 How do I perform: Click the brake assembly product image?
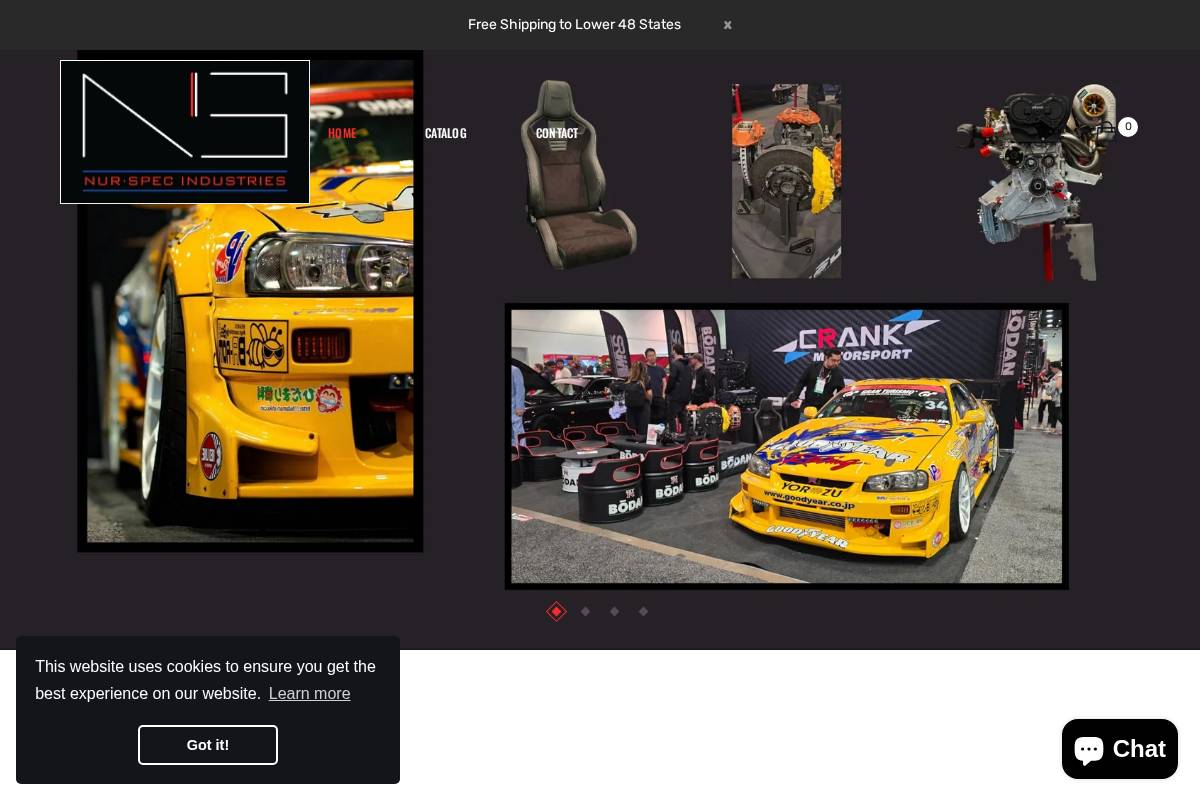pyautogui.click(x=786, y=180)
